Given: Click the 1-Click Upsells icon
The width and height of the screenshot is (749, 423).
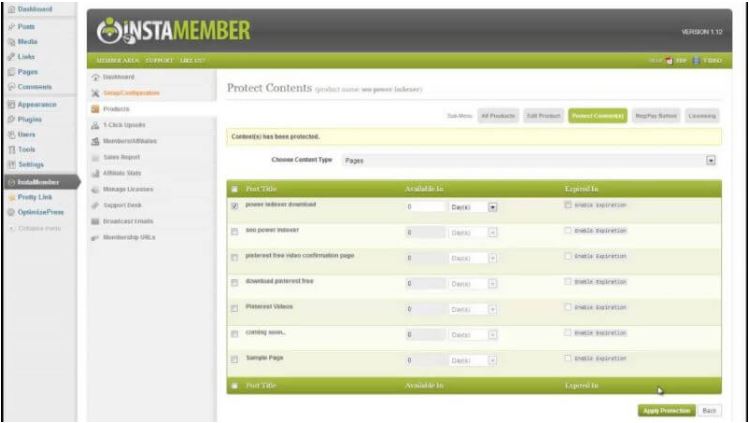Looking at the screenshot, I should tap(96, 125).
